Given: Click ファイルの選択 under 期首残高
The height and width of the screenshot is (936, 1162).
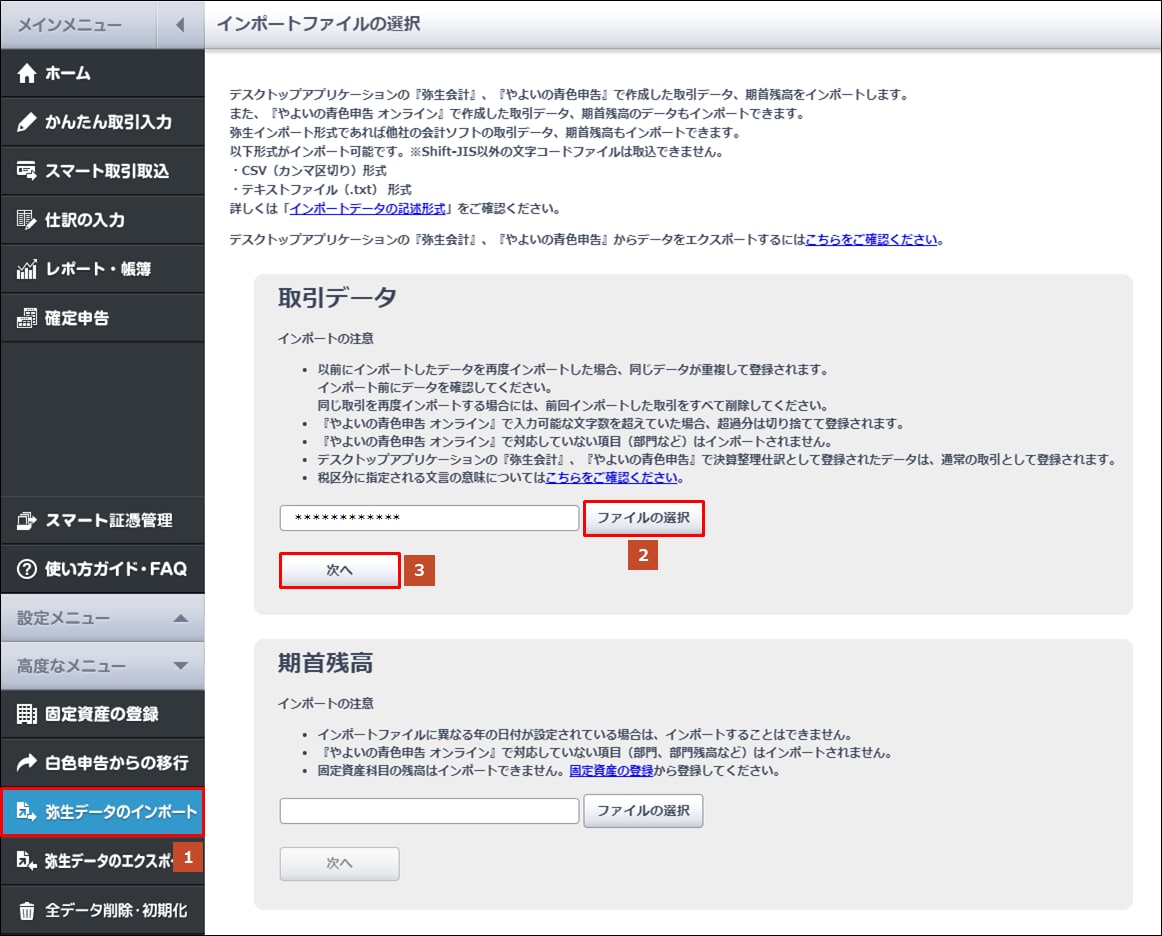Looking at the screenshot, I should pyautogui.click(x=643, y=811).
